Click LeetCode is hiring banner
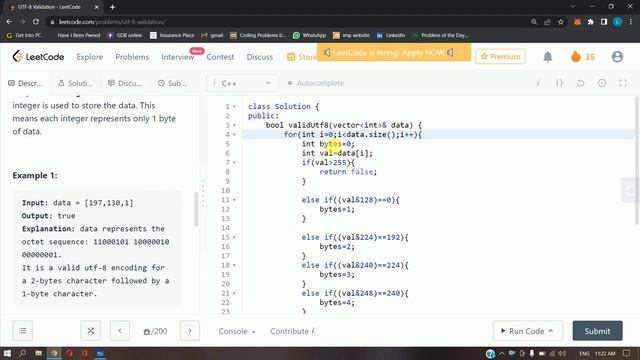 point(393,53)
